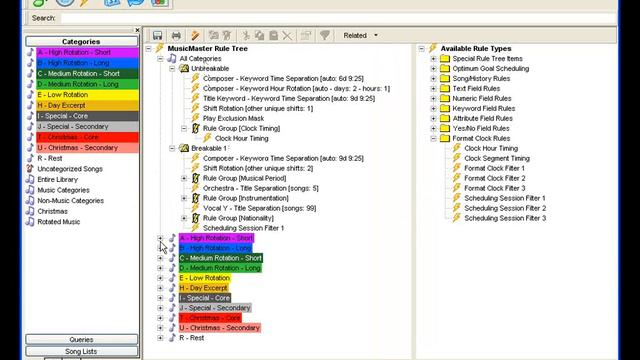Viewport: 640px width, 360px height.
Task: Expand Rule Group [Nationality]
Action: click(x=184, y=218)
